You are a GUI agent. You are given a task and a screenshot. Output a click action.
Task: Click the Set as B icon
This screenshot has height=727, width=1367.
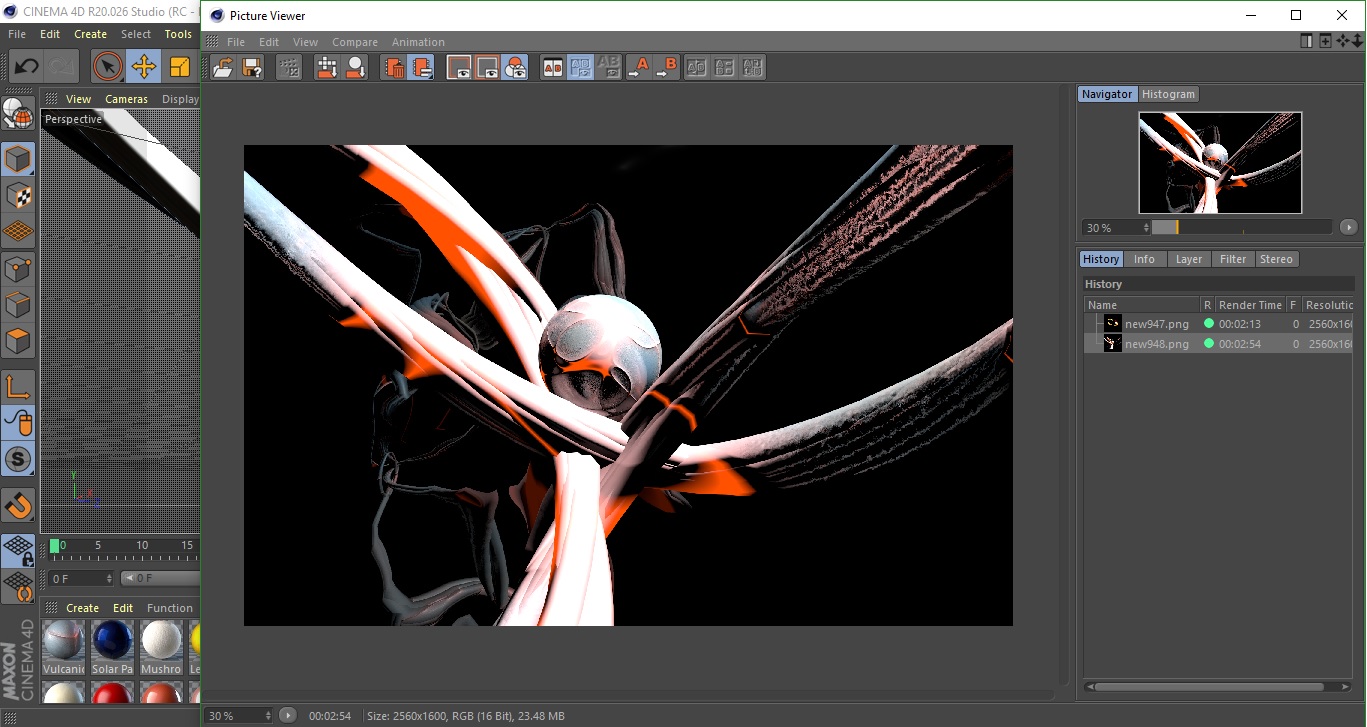pyautogui.click(x=666, y=68)
